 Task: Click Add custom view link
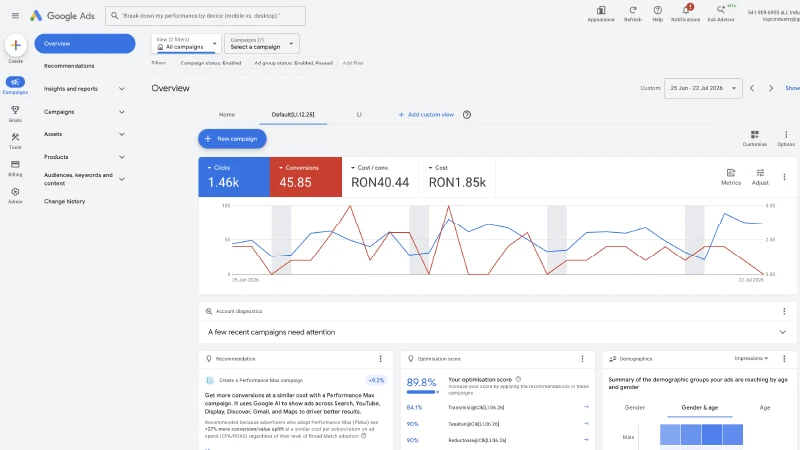coord(426,115)
